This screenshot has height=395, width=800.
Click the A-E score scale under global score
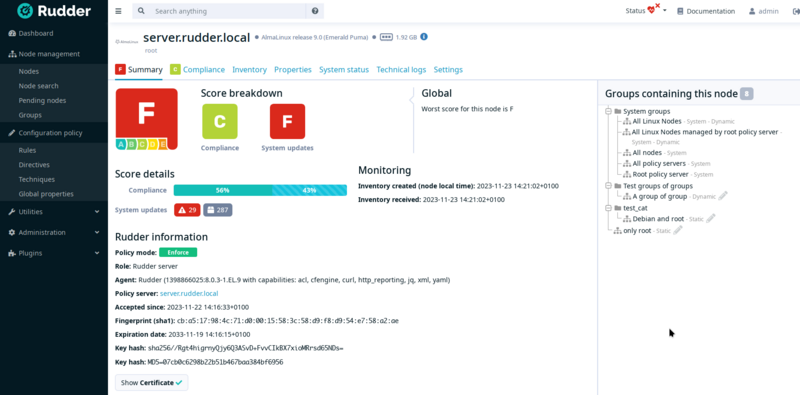[x=142, y=144]
